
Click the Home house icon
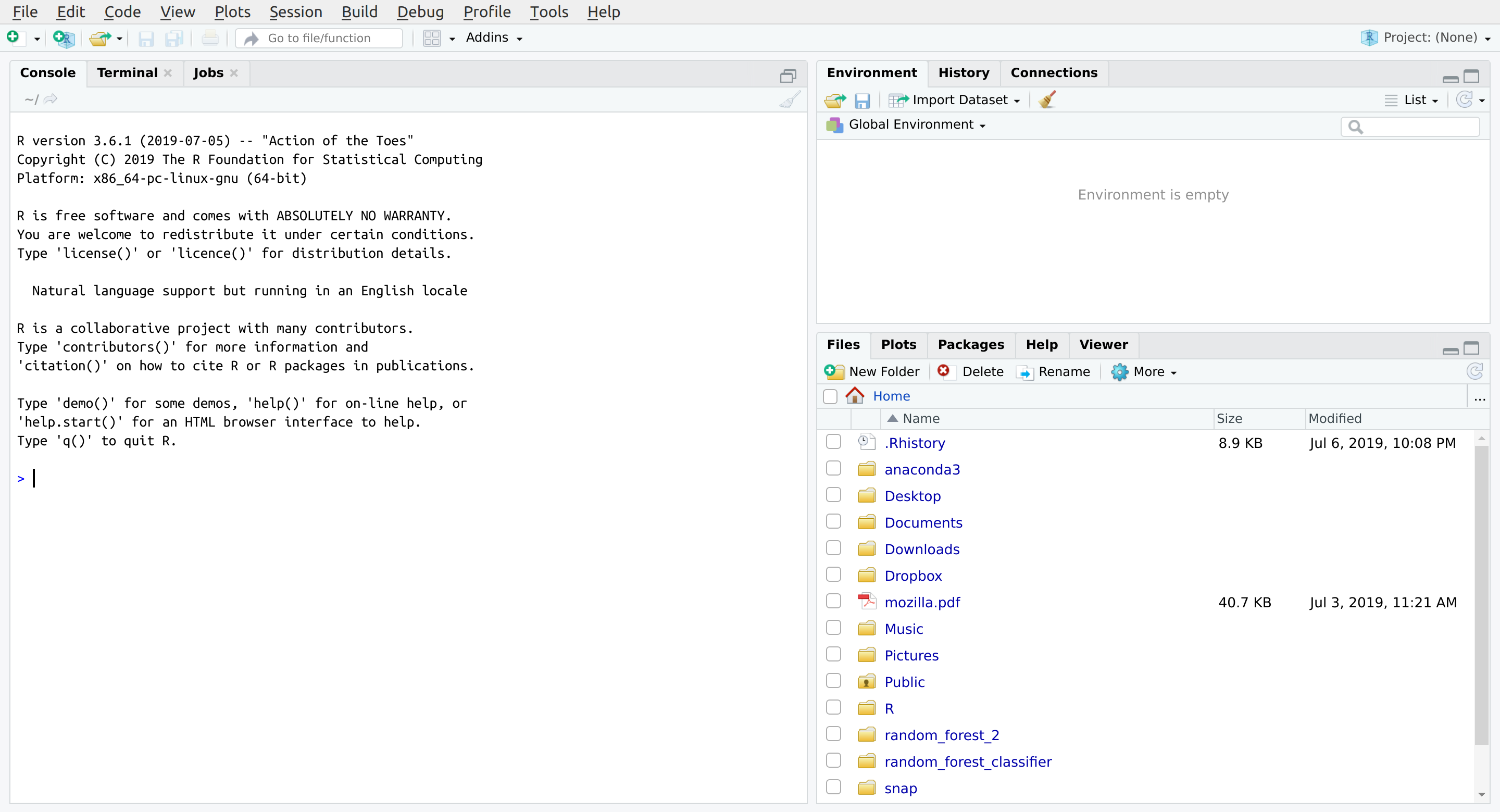coord(855,395)
